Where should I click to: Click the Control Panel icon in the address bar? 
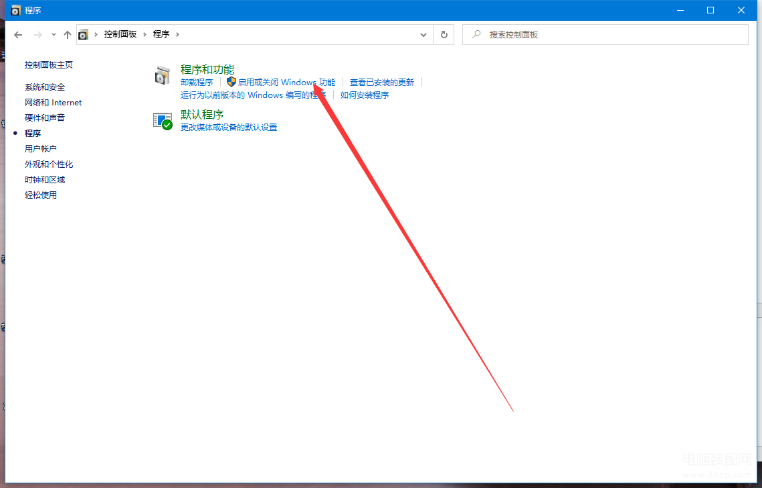(83, 35)
